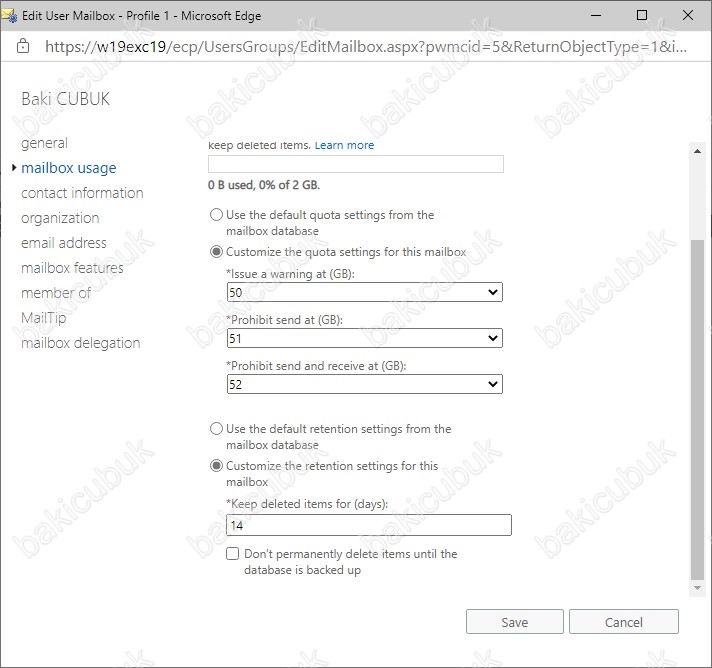Click the scroll down arrow
Screen dimensions: 712x668
point(697,588)
